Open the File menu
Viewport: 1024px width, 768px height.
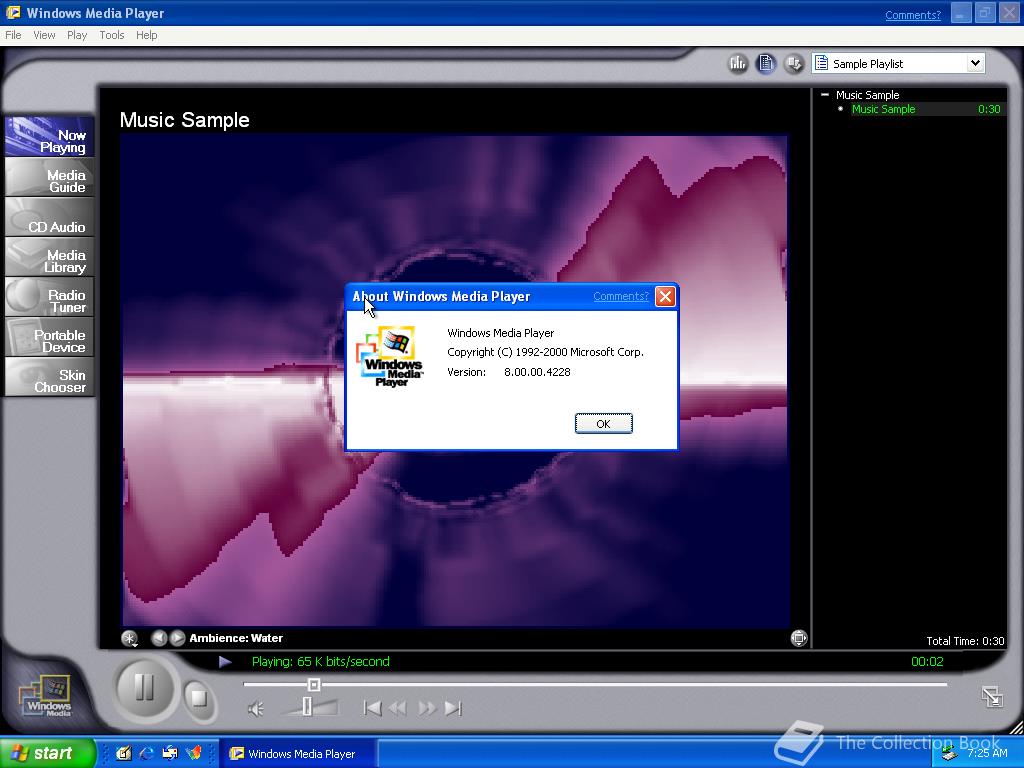tap(13, 35)
